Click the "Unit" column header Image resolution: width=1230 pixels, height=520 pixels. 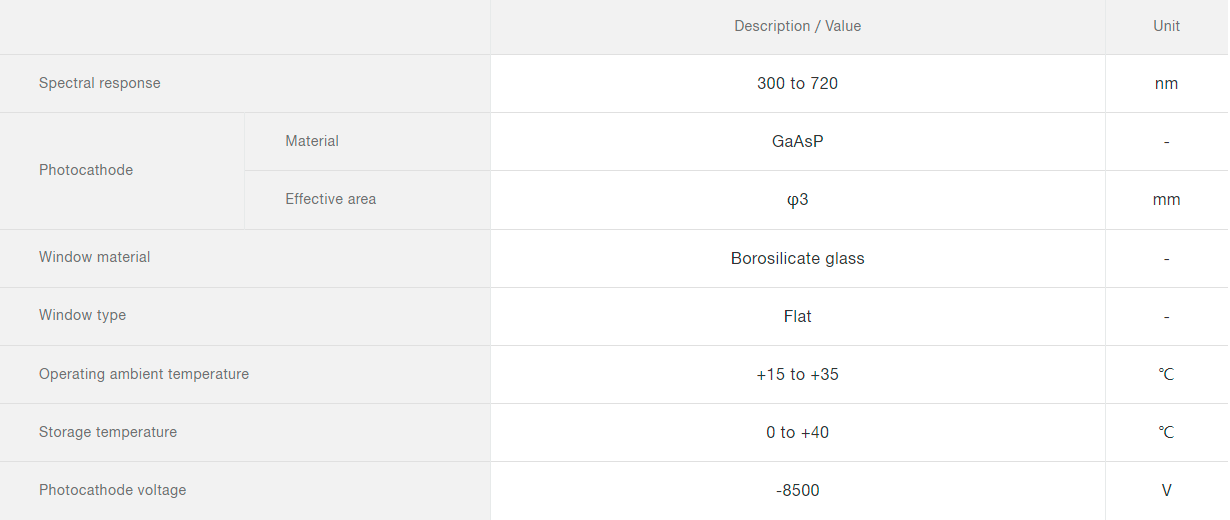[x=1166, y=26]
